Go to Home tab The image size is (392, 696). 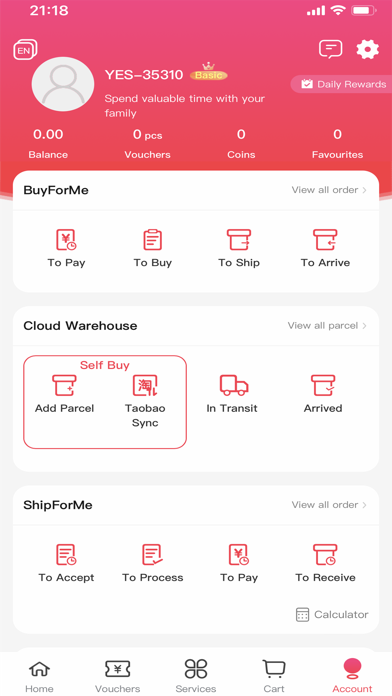point(39,676)
